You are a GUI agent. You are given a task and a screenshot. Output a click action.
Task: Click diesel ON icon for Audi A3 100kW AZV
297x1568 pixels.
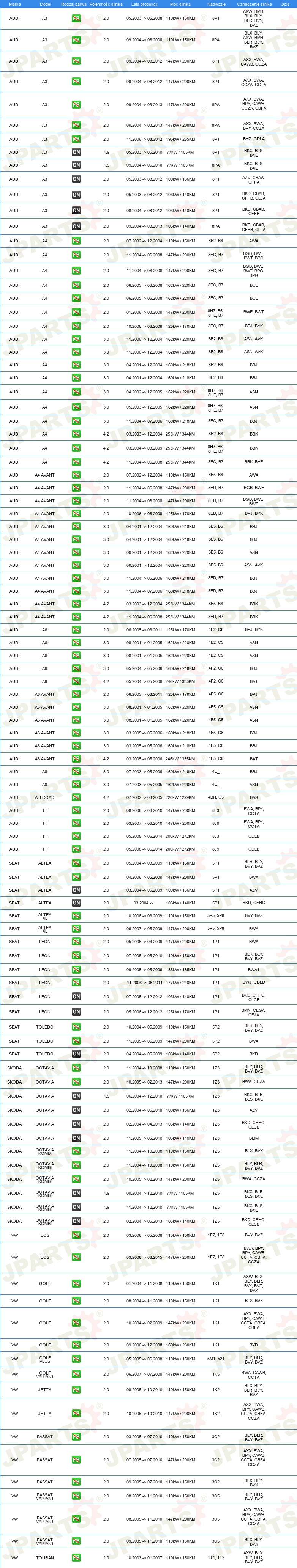point(76,179)
